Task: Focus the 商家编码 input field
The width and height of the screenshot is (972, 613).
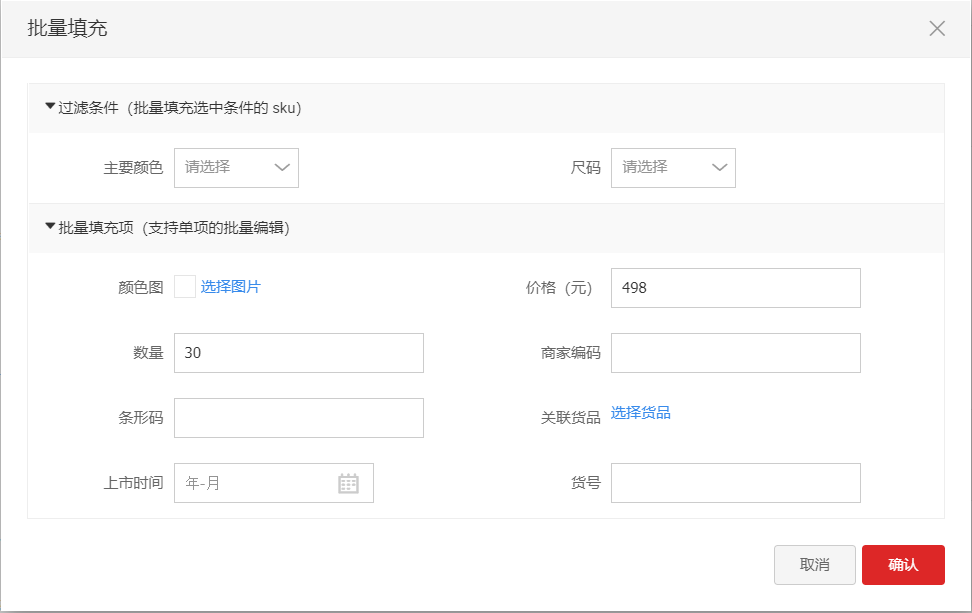Action: click(x=736, y=353)
